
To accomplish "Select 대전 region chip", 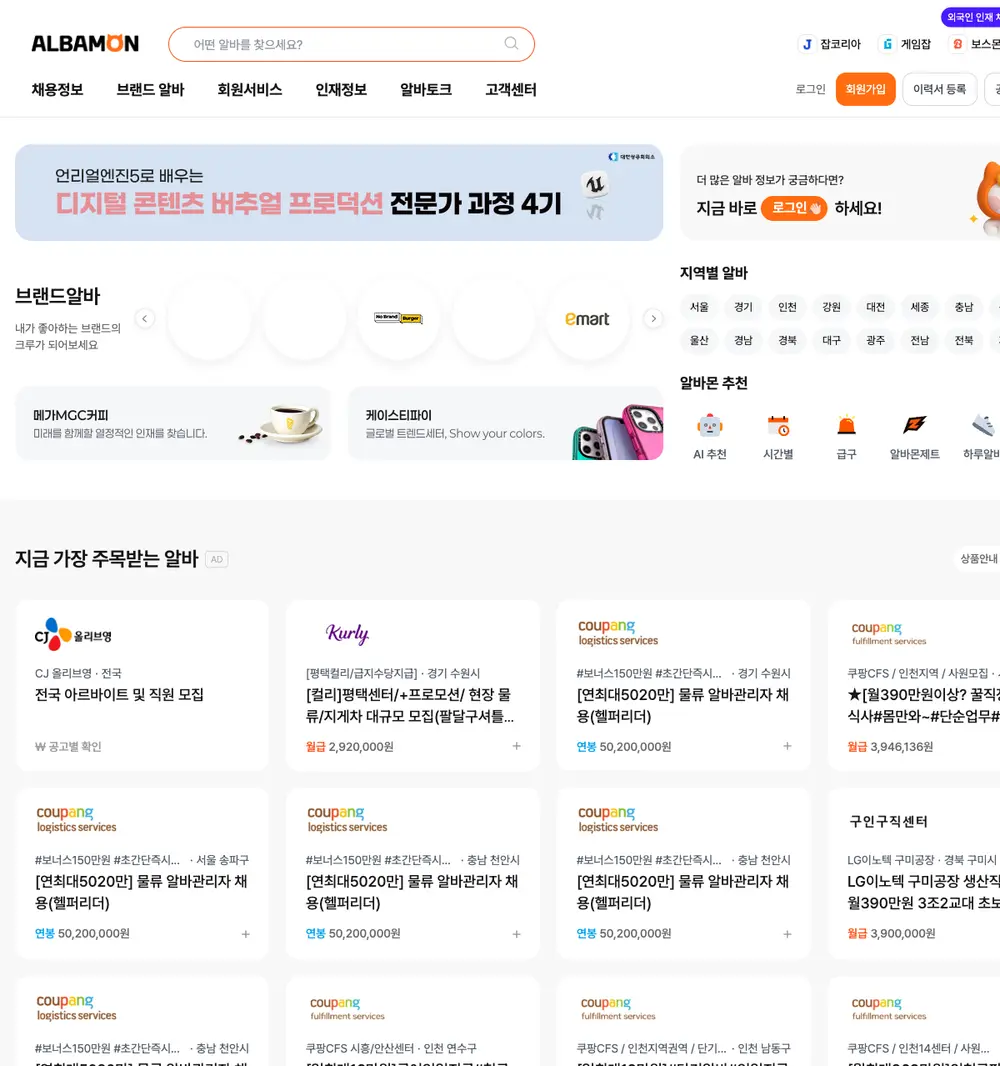I will pos(876,307).
